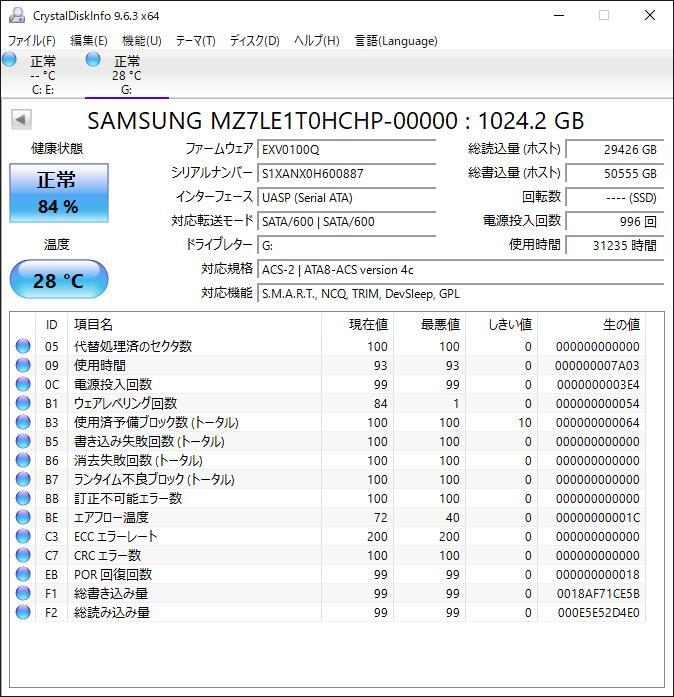Click the しきい値 column header
Image resolution: width=674 pixels, height=697 pixels.
(501, 324)
